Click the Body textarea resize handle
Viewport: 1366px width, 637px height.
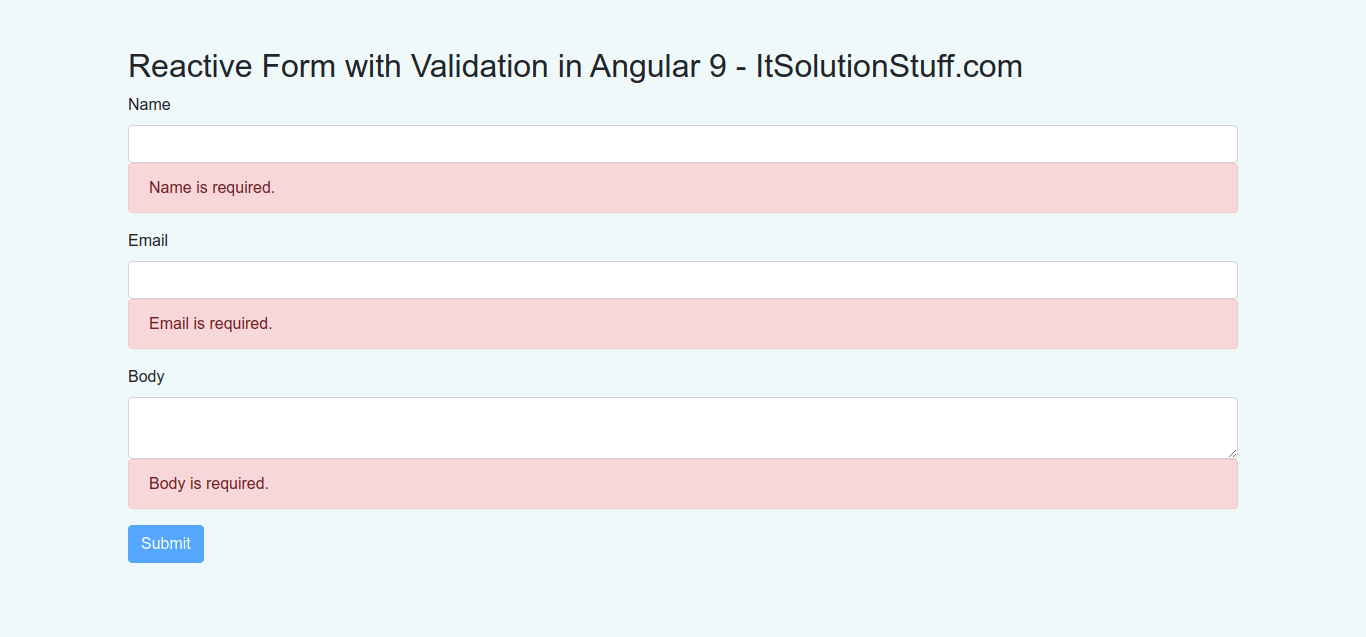1232,453
